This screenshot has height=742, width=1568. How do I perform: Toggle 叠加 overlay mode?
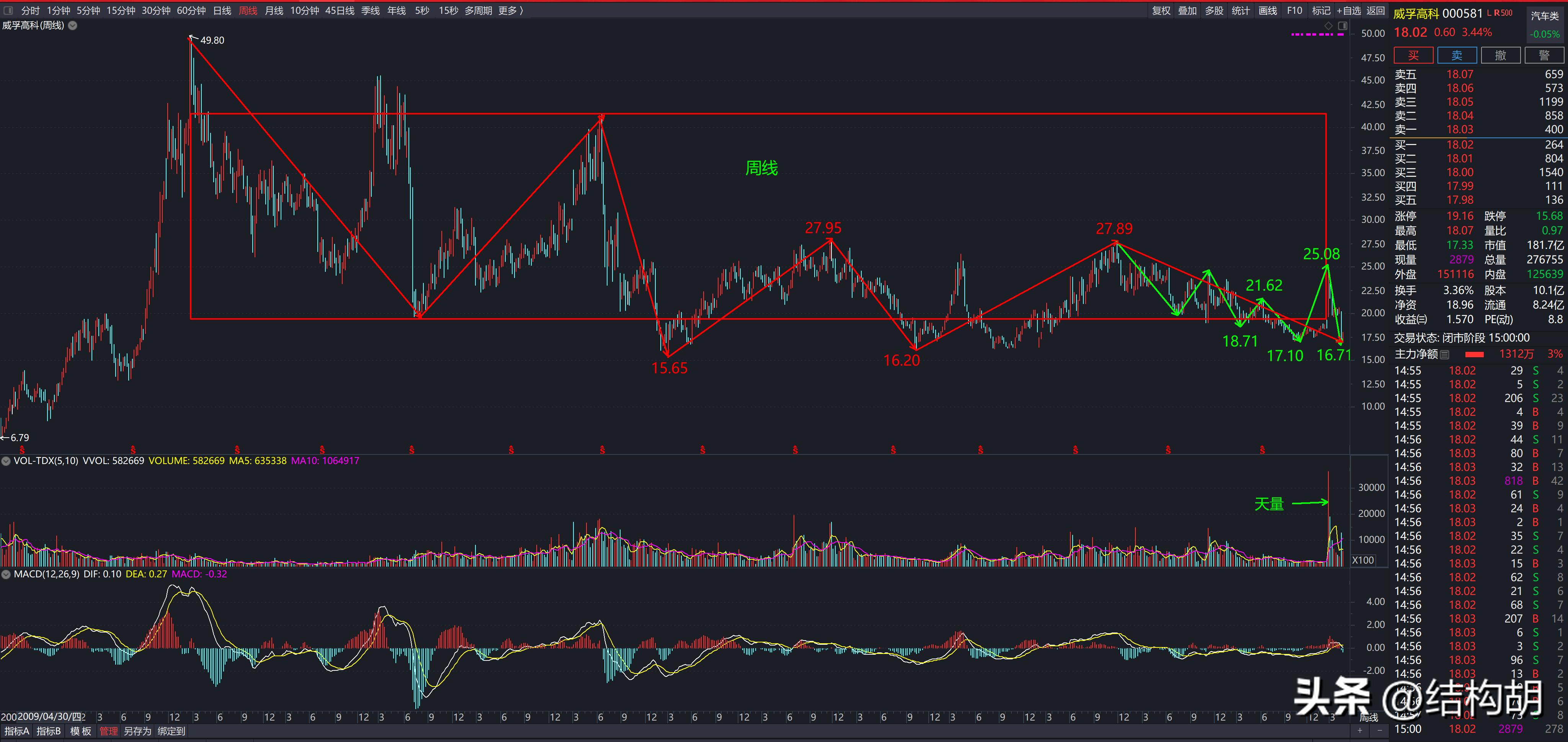coord(1187,10)
